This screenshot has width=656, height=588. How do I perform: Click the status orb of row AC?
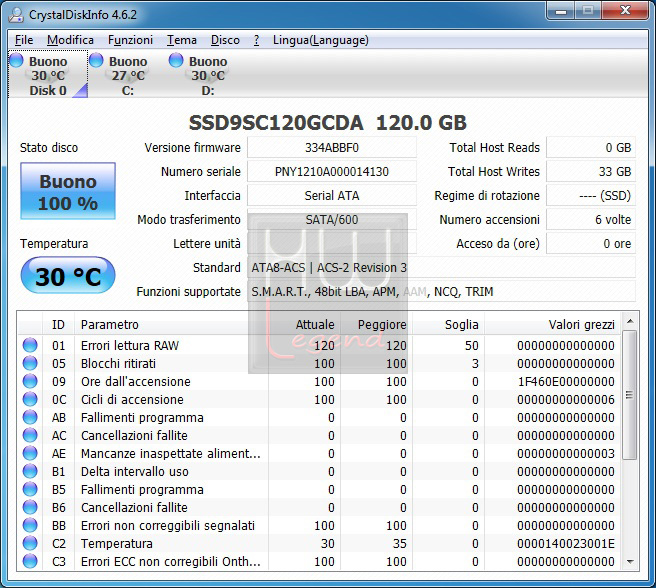point(30,435)
